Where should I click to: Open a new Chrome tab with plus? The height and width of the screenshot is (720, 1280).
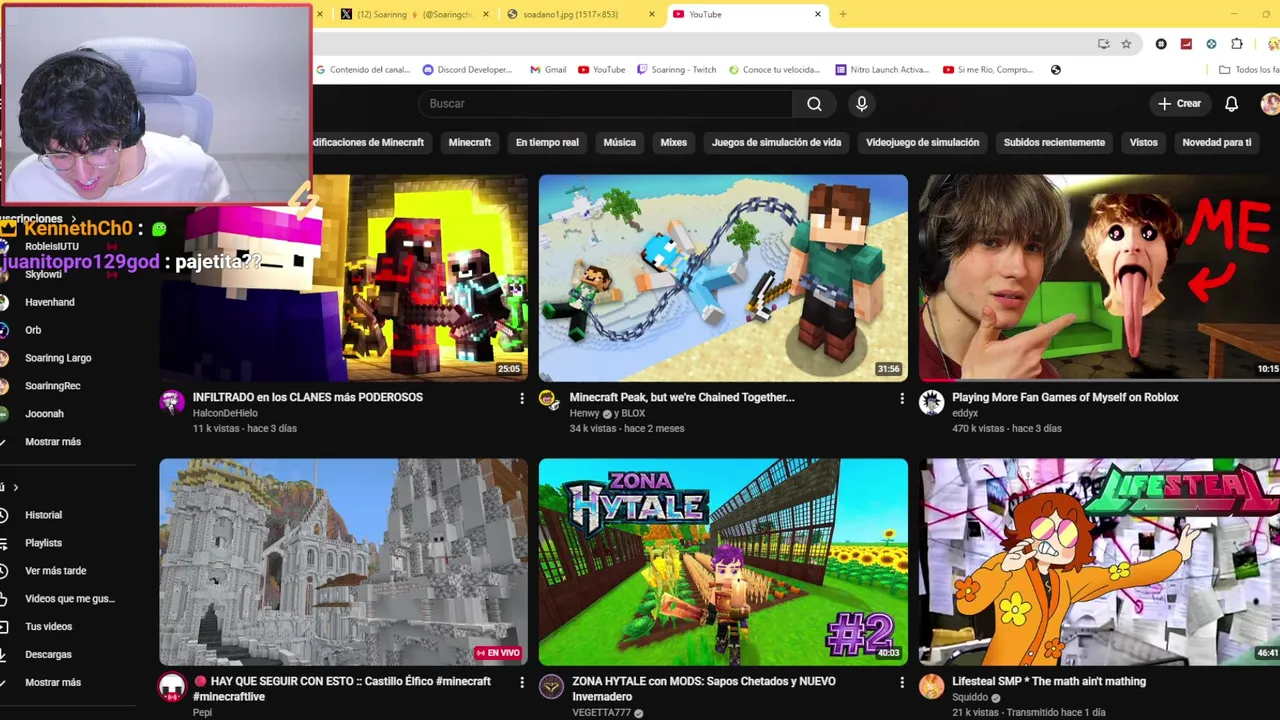[842, 14]
